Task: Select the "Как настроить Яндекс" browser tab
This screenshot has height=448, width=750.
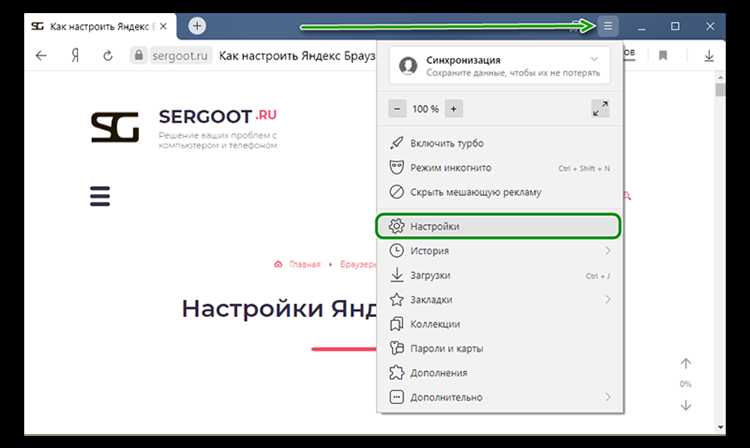Action: click(x=100, y=26)
